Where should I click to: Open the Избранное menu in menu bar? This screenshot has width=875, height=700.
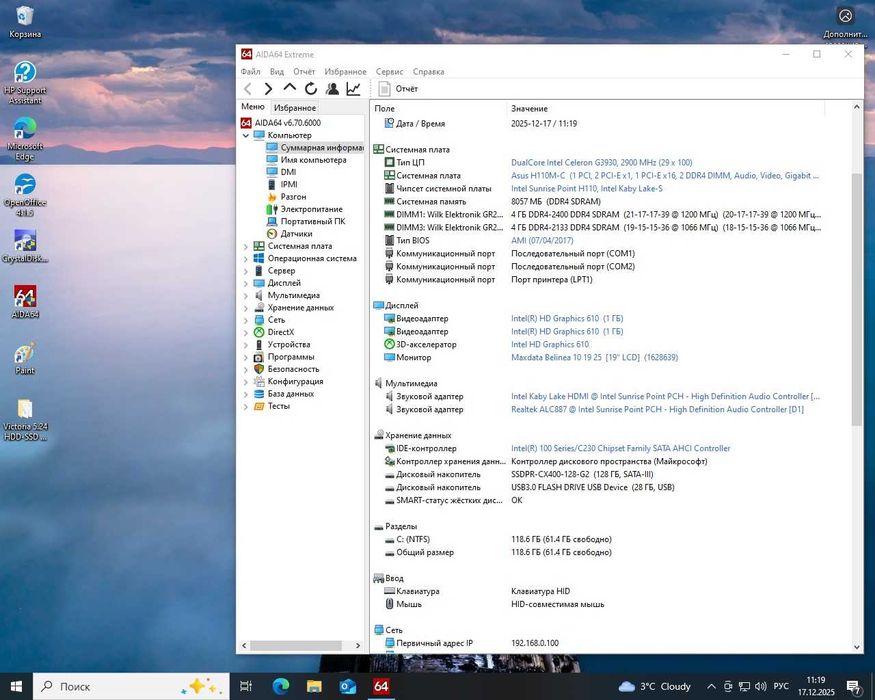[x=345, y=71]
